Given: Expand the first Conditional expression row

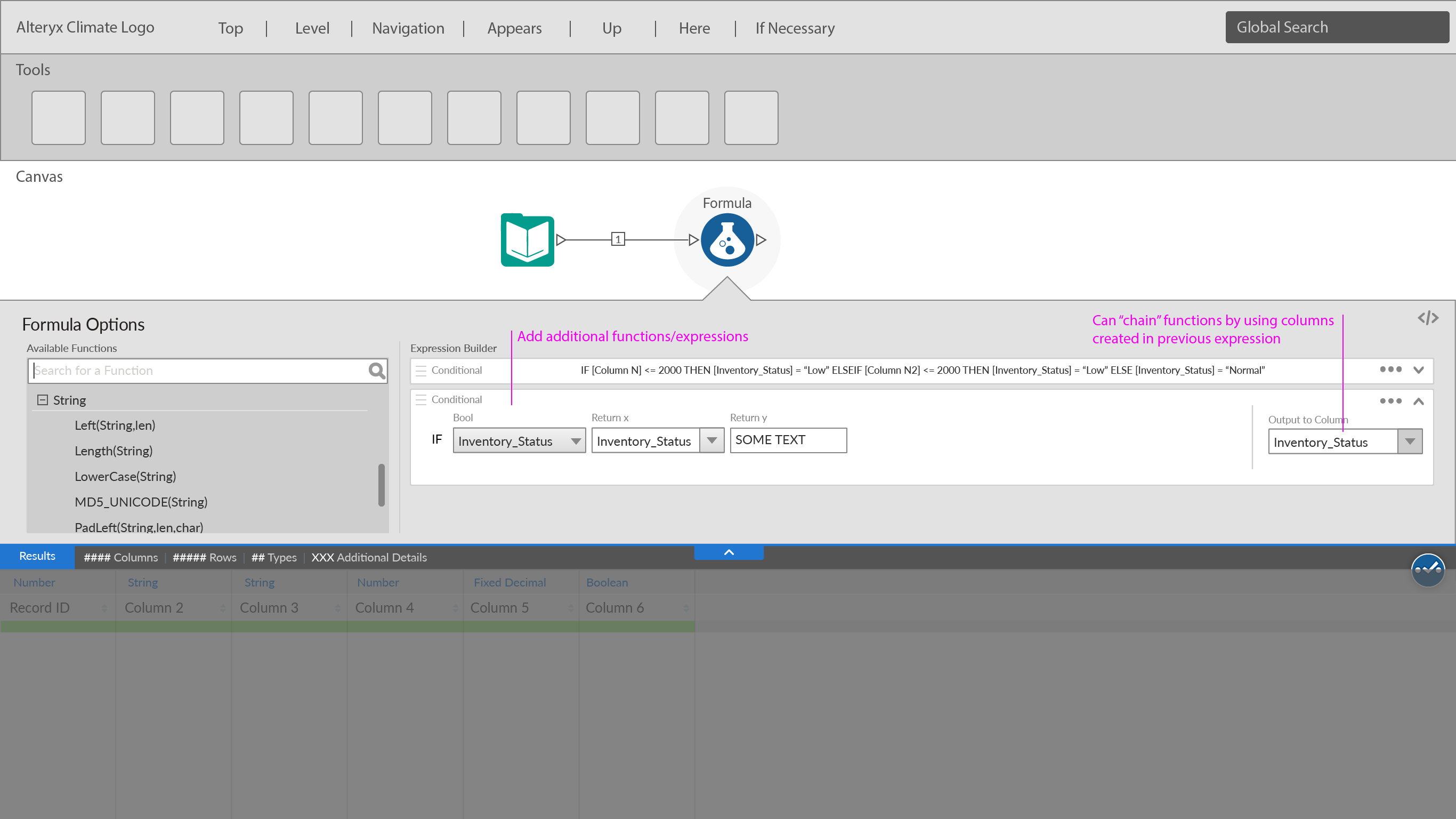Looking at the screenshot, I should pos(1418,370).
